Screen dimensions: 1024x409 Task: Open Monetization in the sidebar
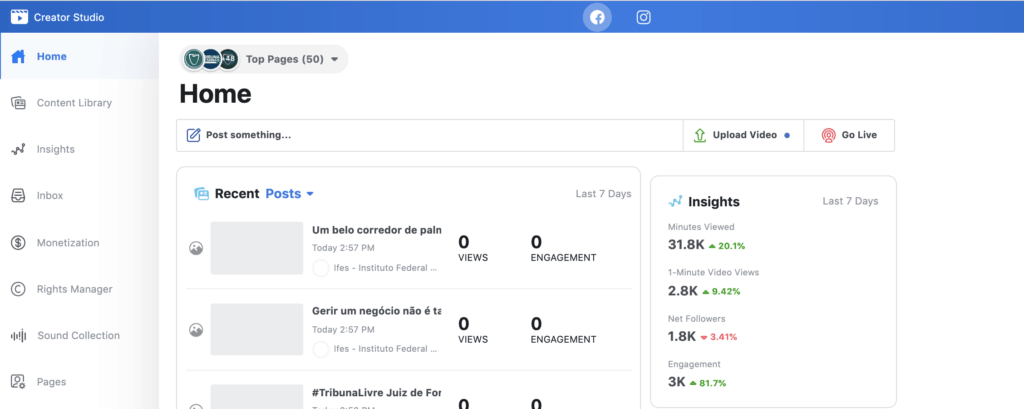[x=79, y=242]
